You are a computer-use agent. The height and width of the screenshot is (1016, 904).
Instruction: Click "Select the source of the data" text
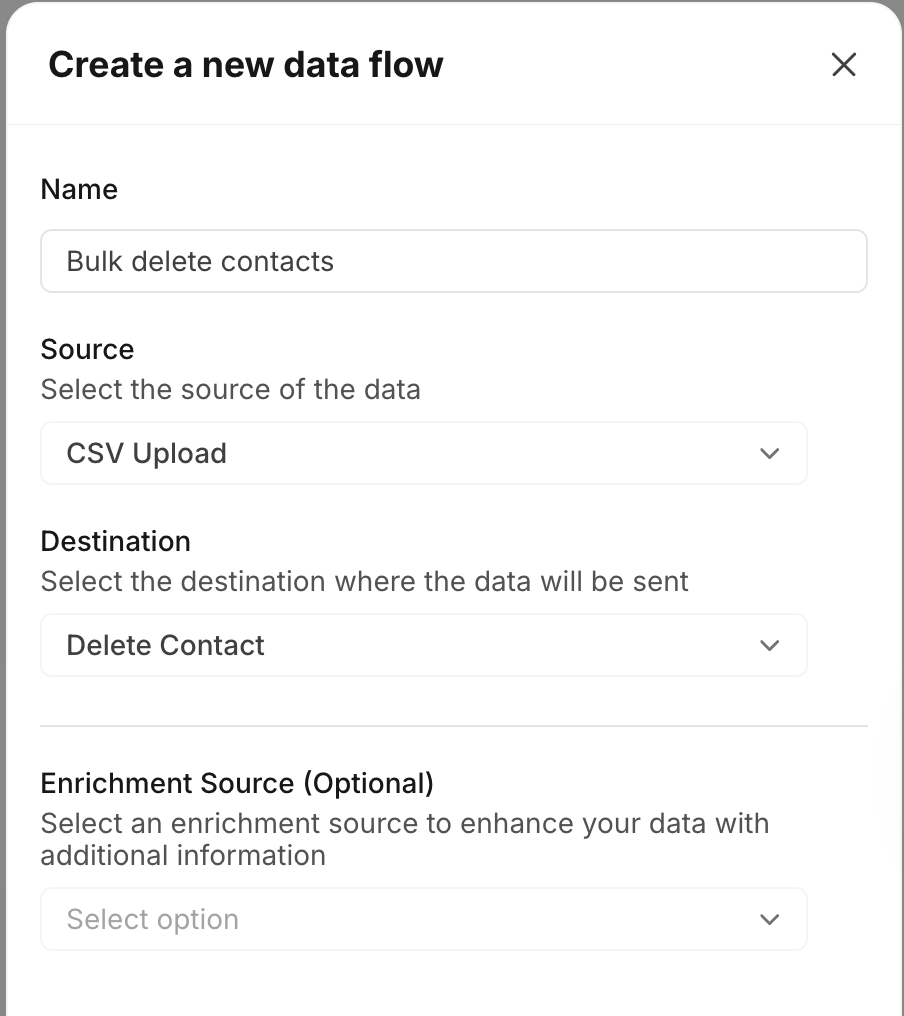pyautogui.click(x=230, y=388)
